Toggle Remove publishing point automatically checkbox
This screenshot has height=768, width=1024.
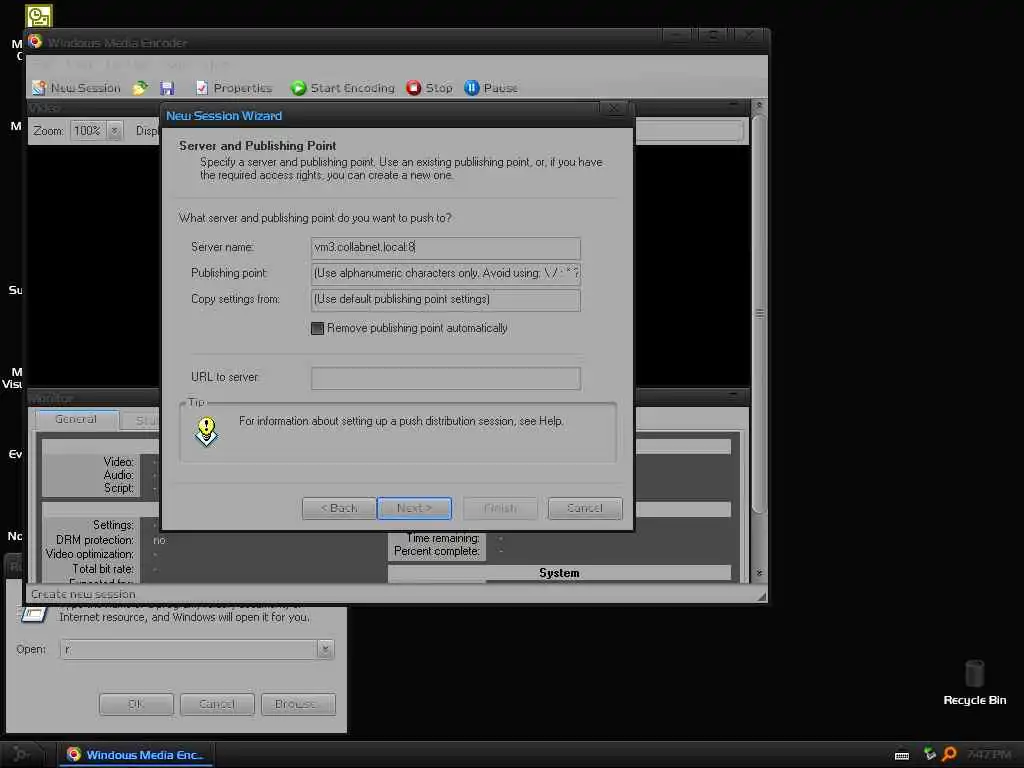[x=317, y=328]
